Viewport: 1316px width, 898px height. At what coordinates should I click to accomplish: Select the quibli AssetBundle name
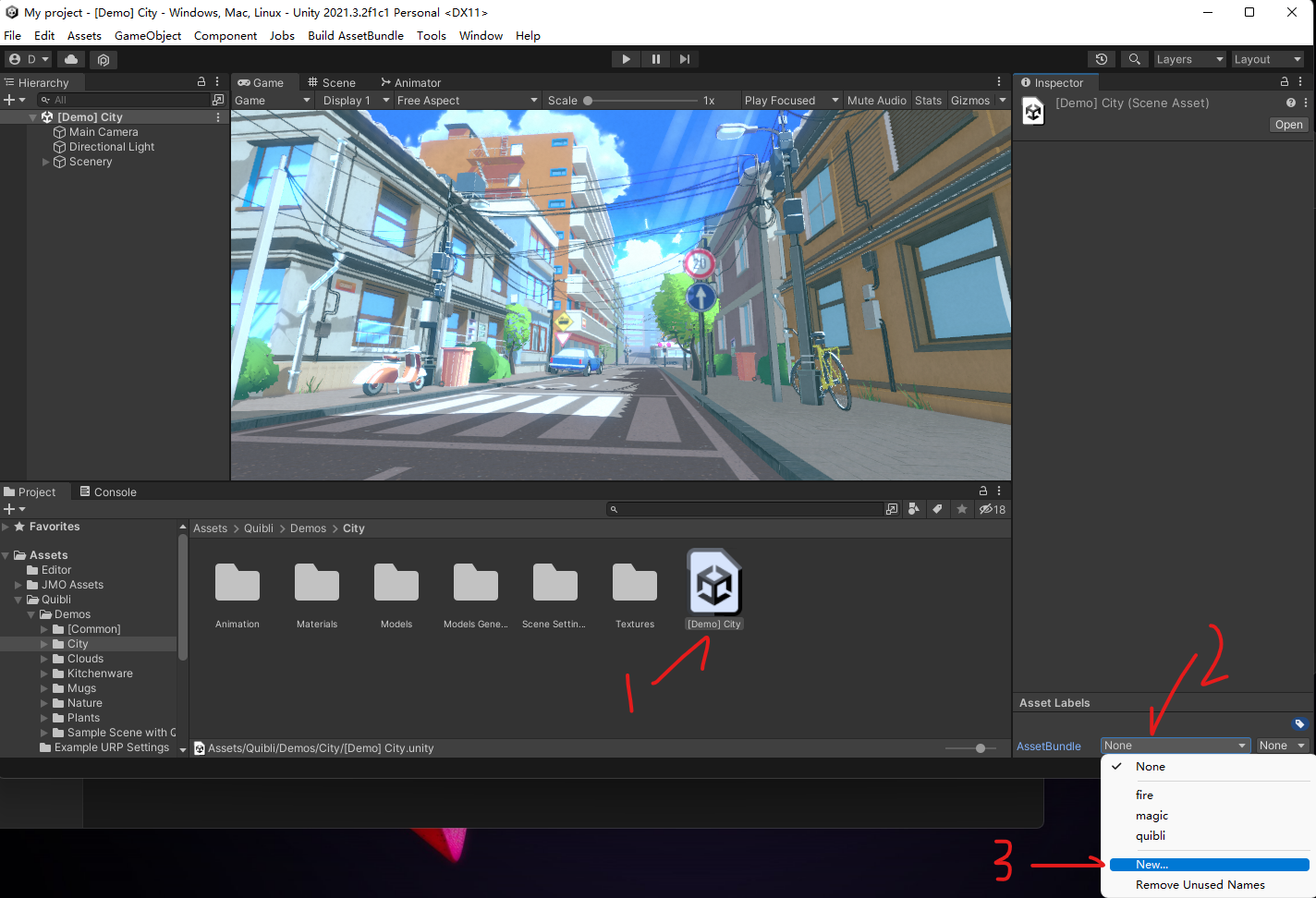point(1151,836)
